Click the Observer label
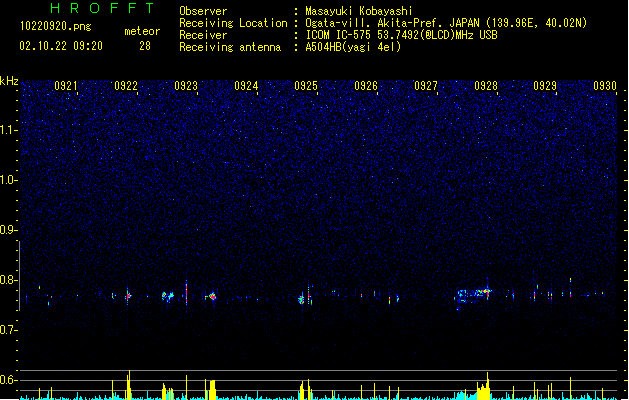Screen dimensions: 629x400 [203, 11]
